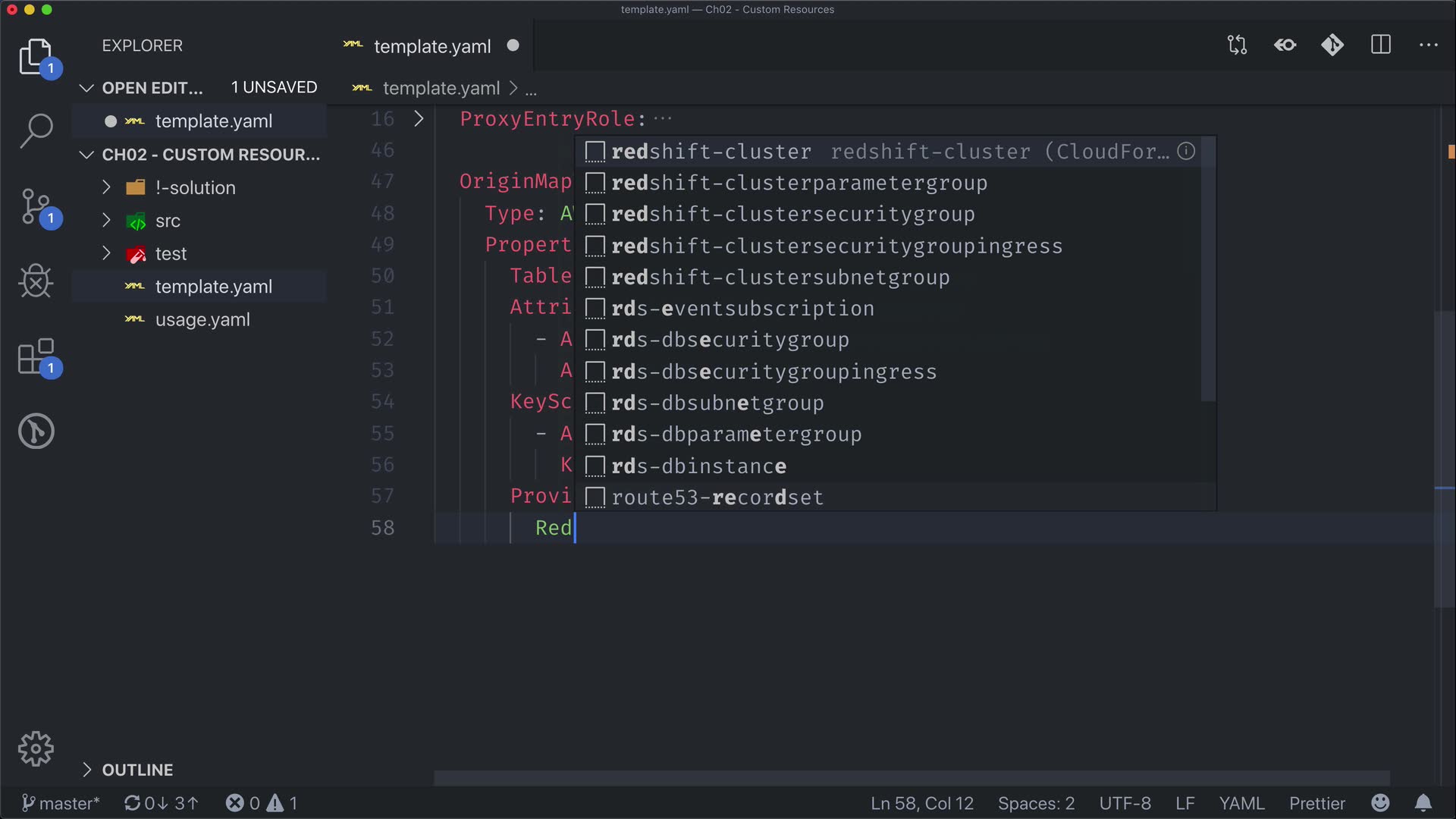The image size is (1456, 819).
Task: Open the Extensions view
Action: pyautogui.click(x=36, y=356)
